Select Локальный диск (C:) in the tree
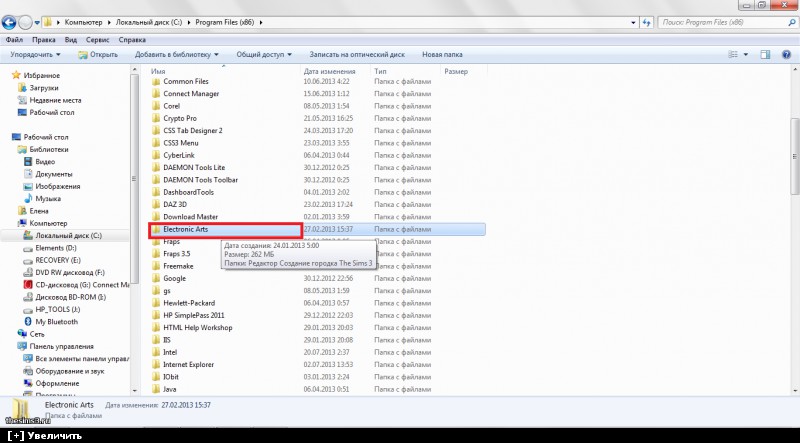This screenshot has height=443, width=800. [68, 236]
